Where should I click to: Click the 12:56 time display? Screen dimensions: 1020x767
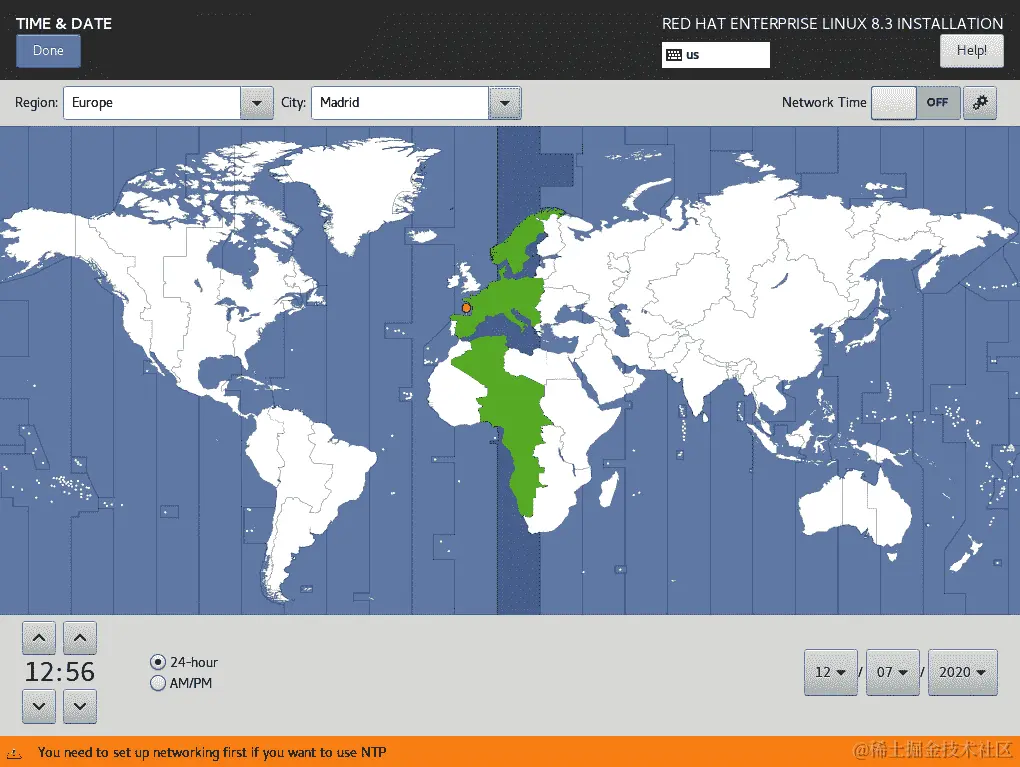tap(60, 672)
